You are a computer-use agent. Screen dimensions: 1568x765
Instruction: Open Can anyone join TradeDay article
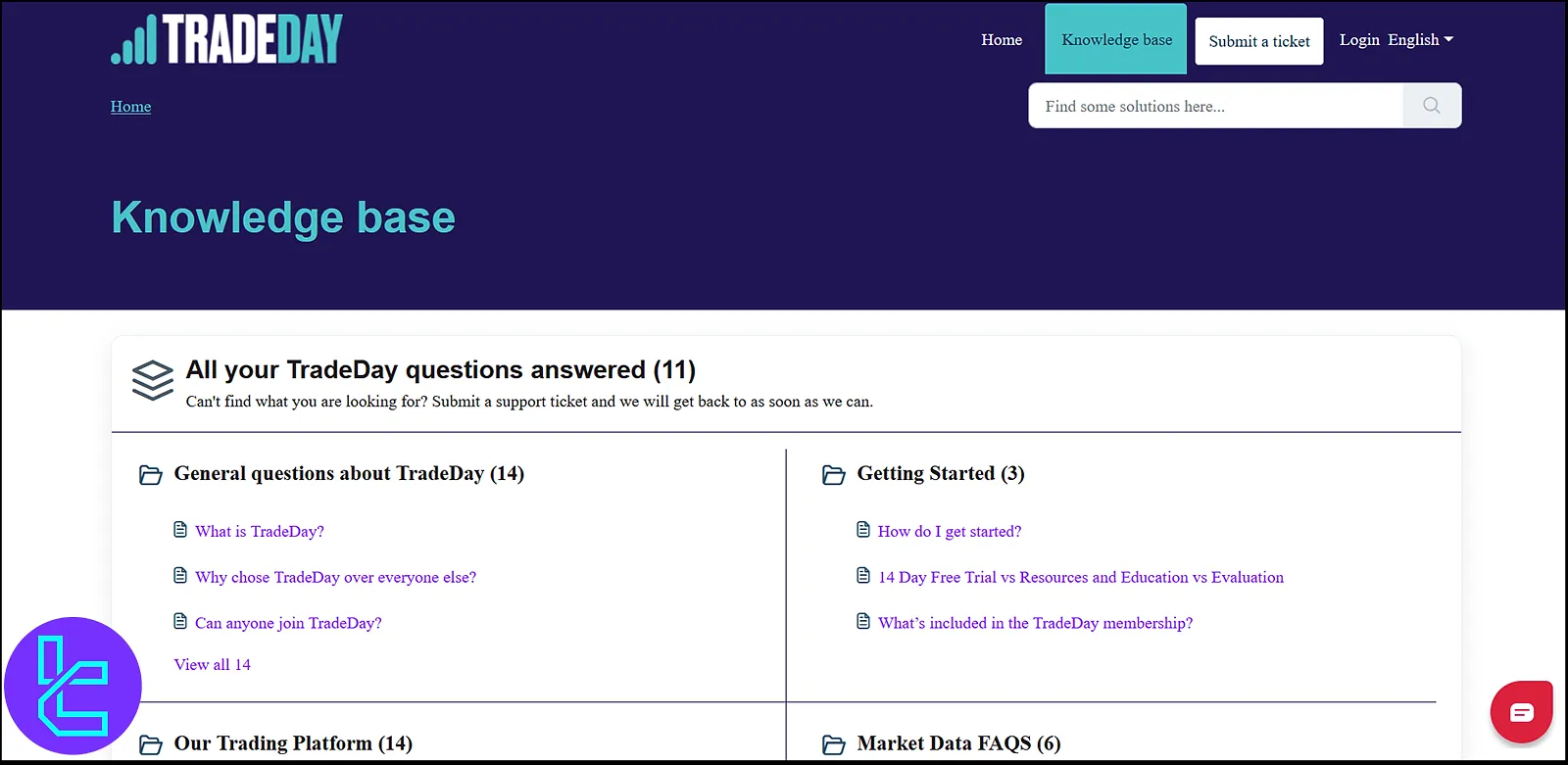288,623
